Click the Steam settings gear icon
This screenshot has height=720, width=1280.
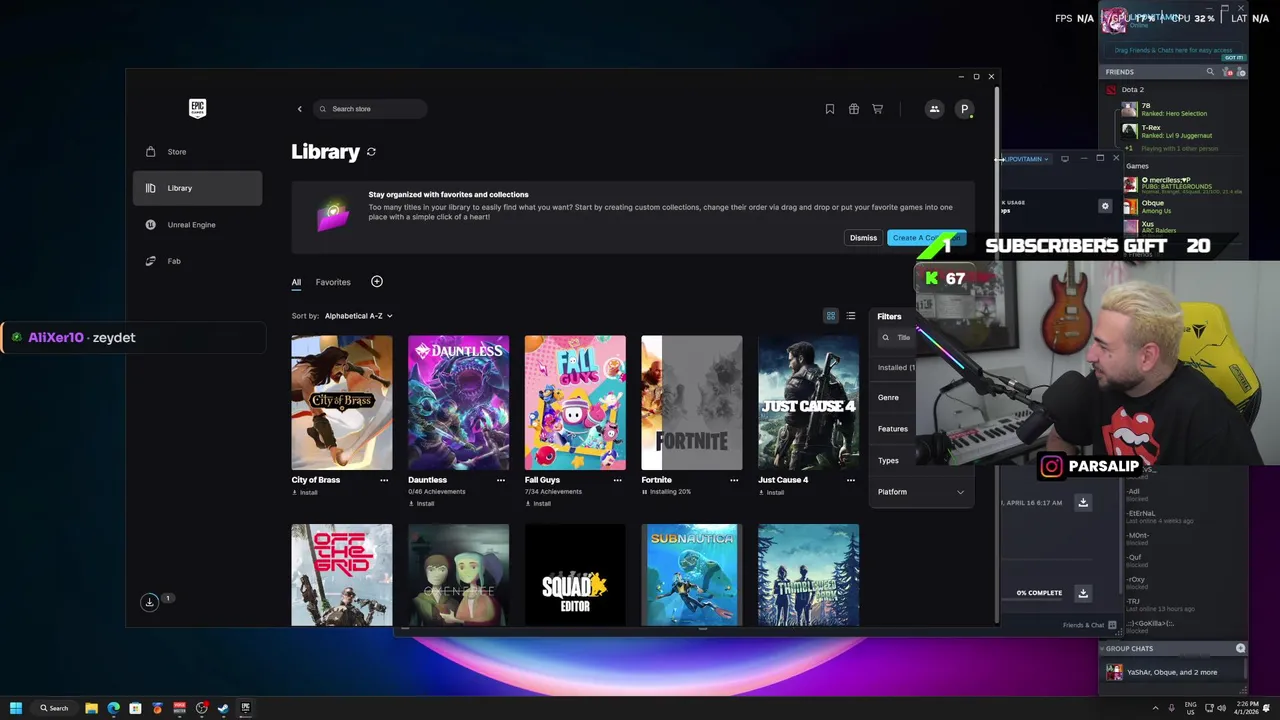pos(1105,206)
